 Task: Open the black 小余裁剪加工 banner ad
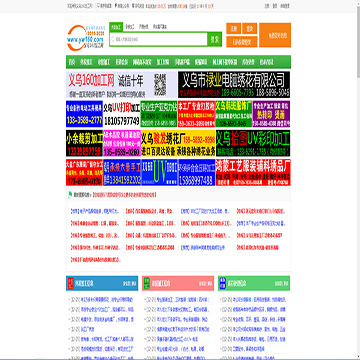tap(84, 143)
